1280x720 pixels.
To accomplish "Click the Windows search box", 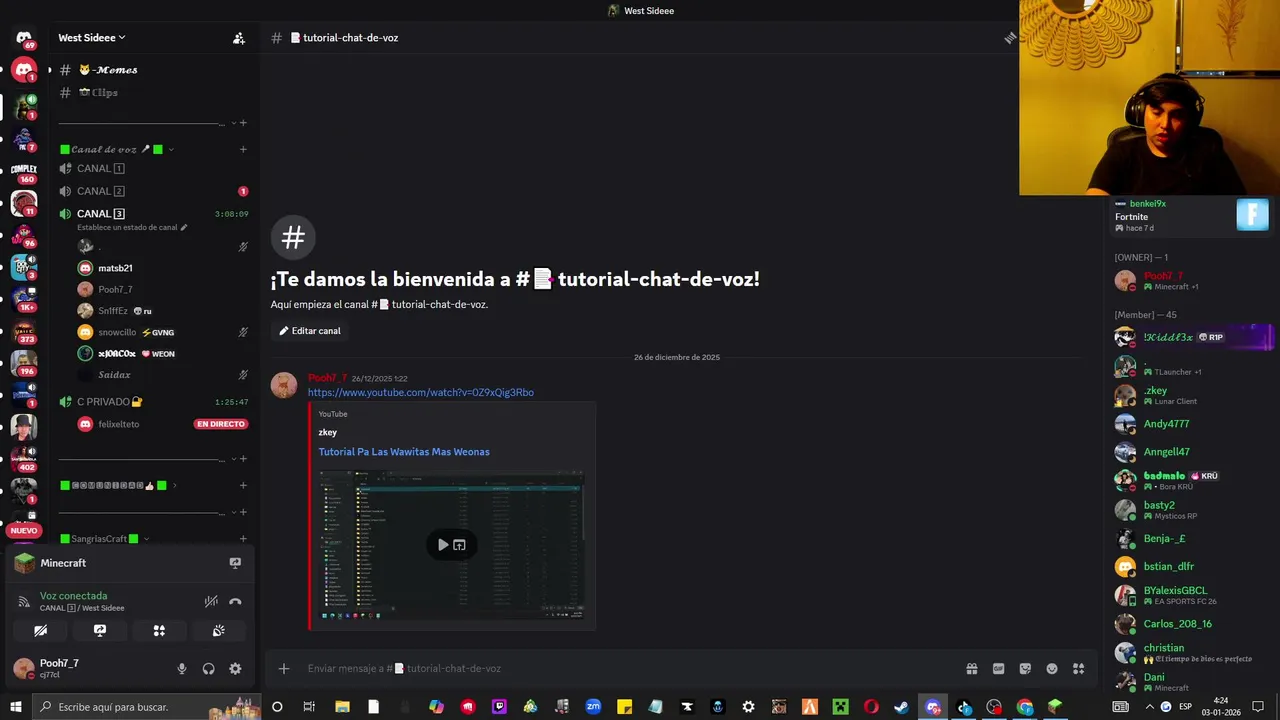I will click(x=145, y=707).
